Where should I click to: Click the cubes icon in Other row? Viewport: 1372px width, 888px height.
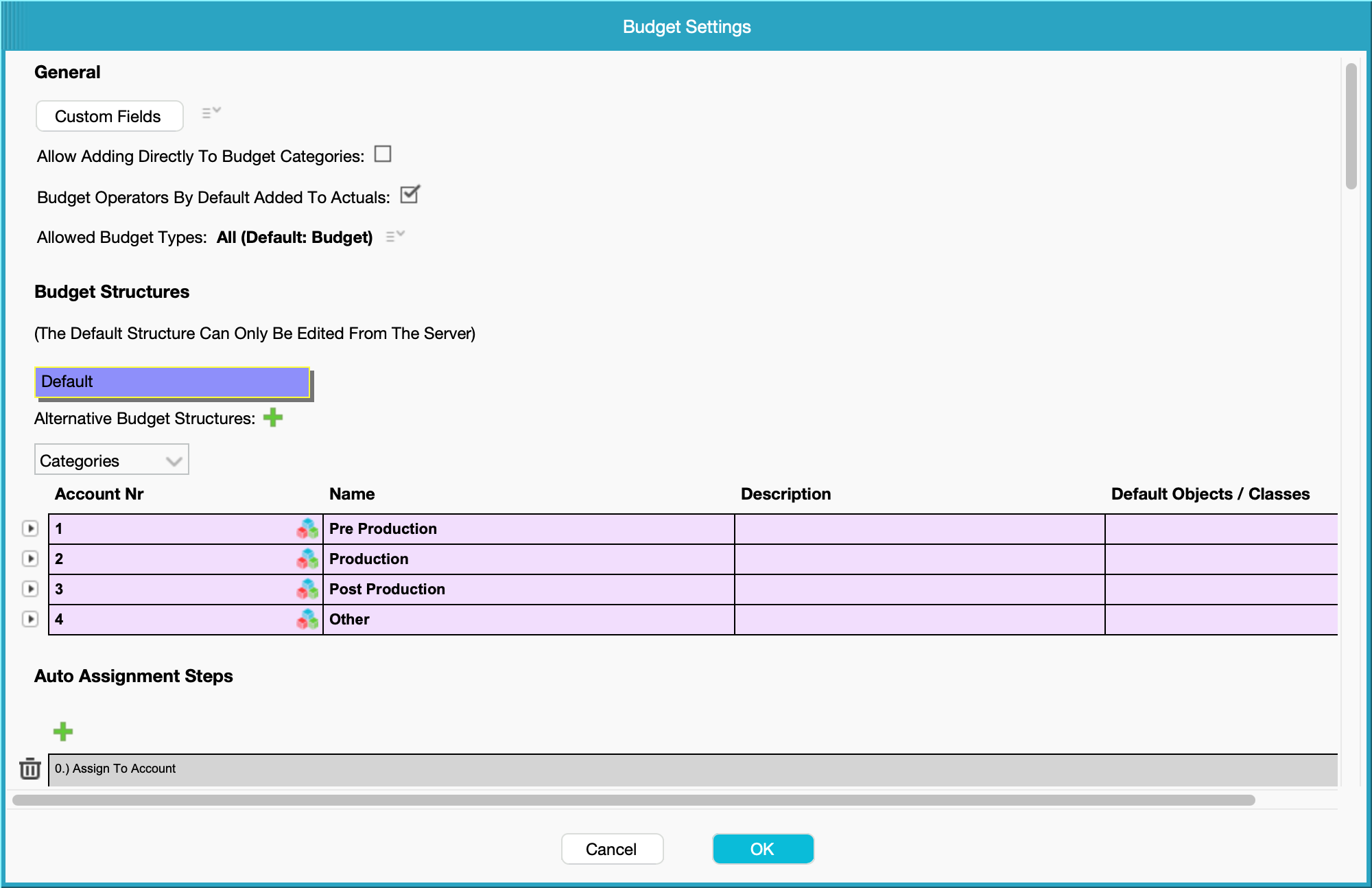click(x=307, y=619)
